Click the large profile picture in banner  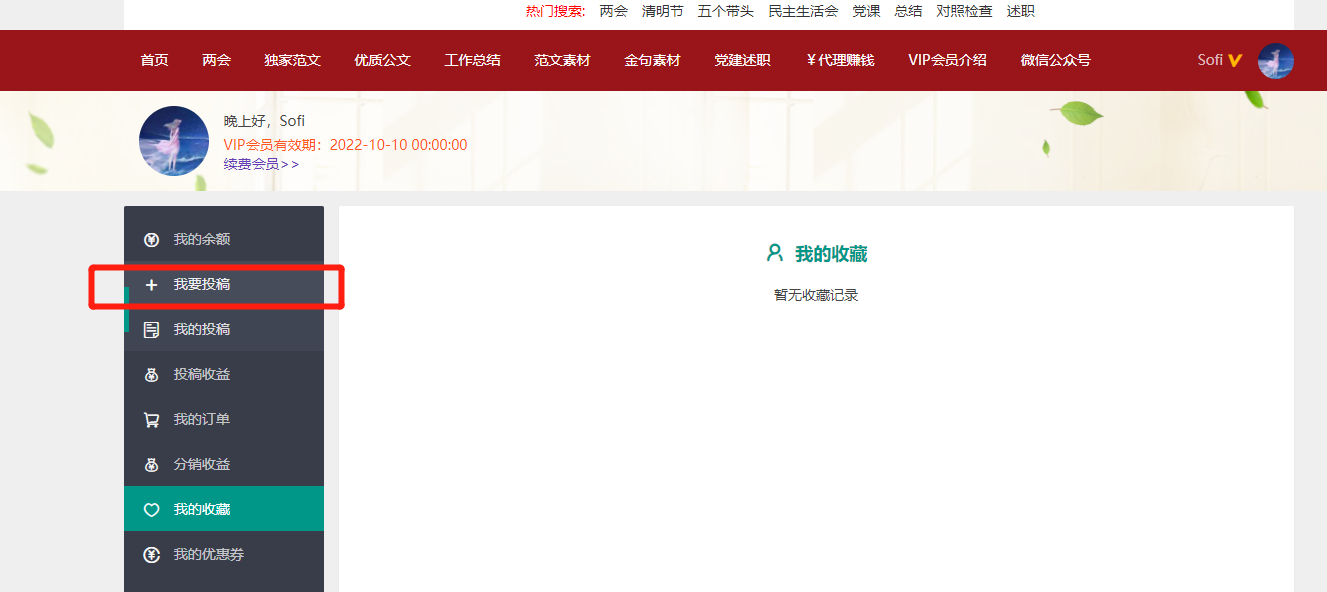coord(174,141)
